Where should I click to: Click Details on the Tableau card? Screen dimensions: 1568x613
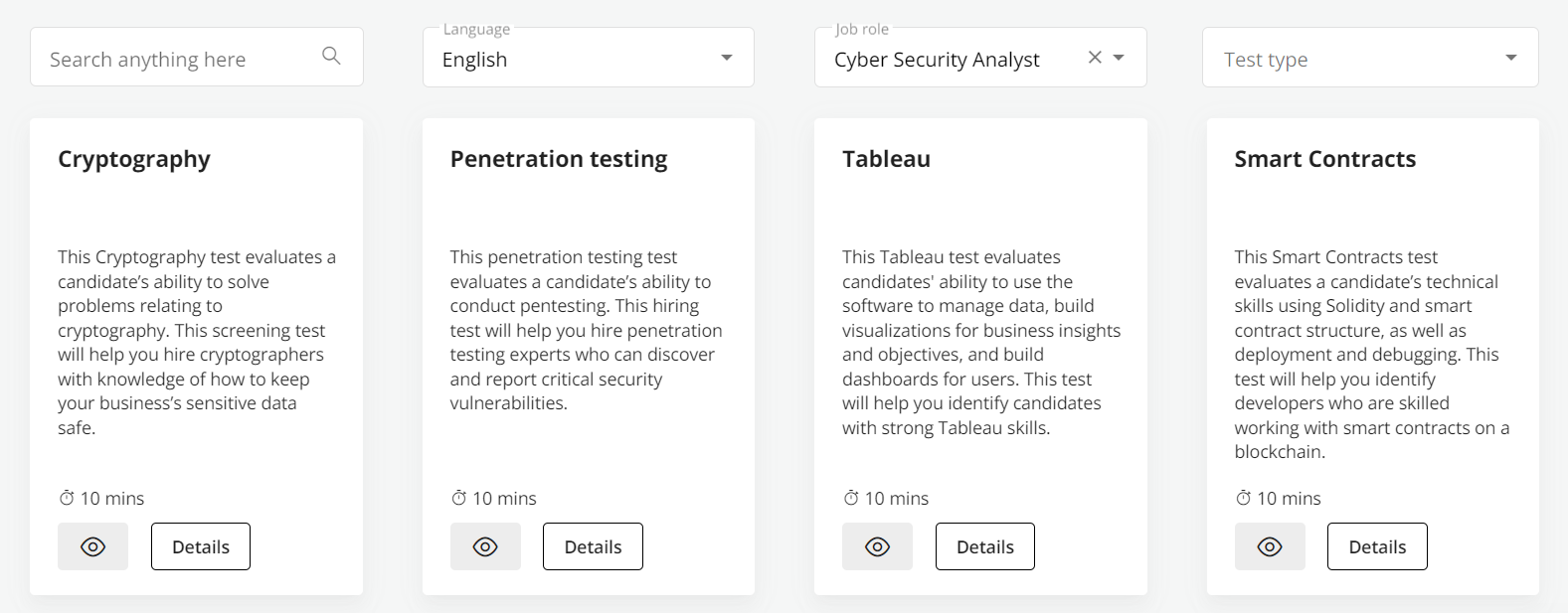(x=984, y=545)
